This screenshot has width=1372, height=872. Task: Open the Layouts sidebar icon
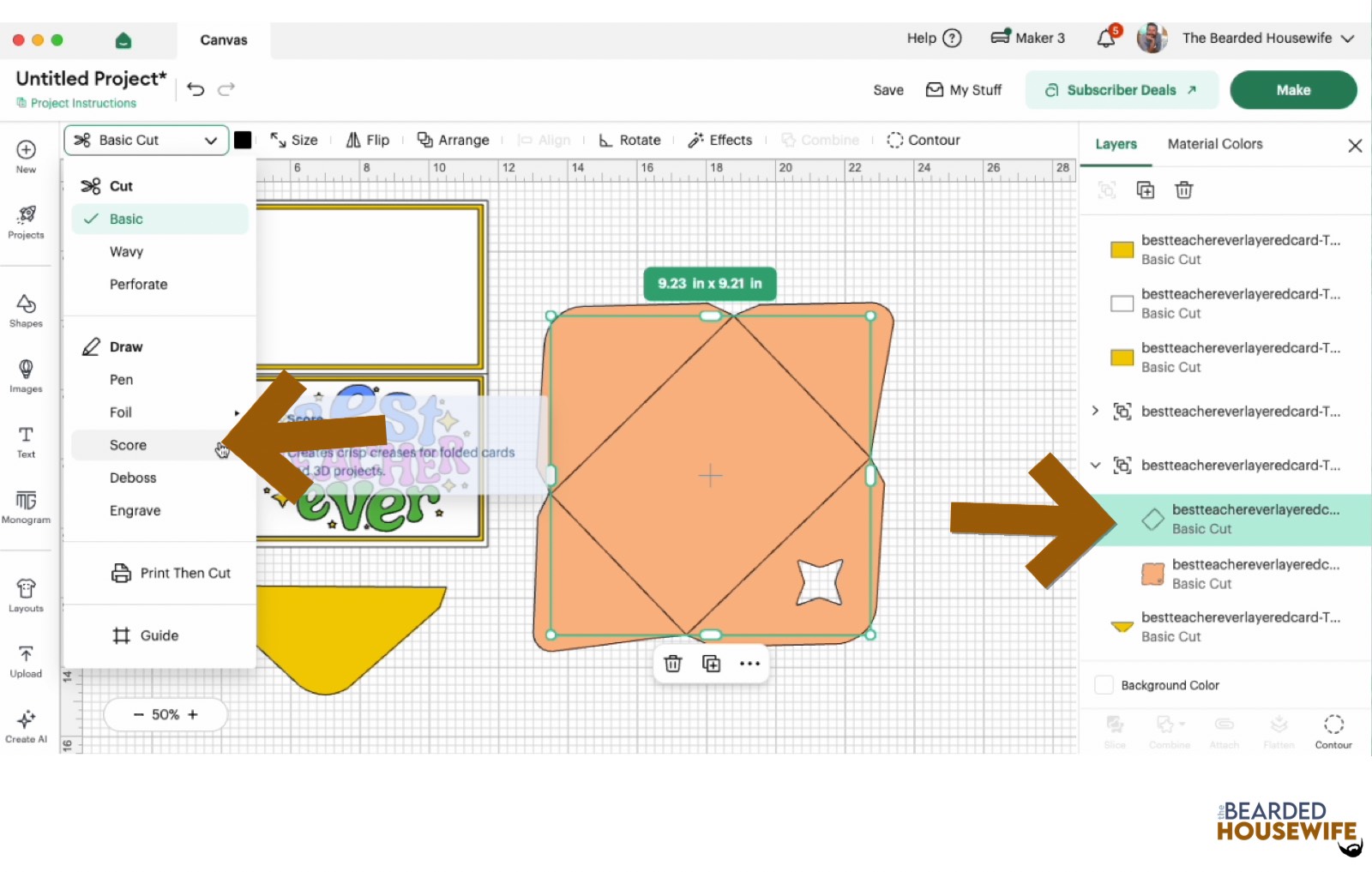26,596
